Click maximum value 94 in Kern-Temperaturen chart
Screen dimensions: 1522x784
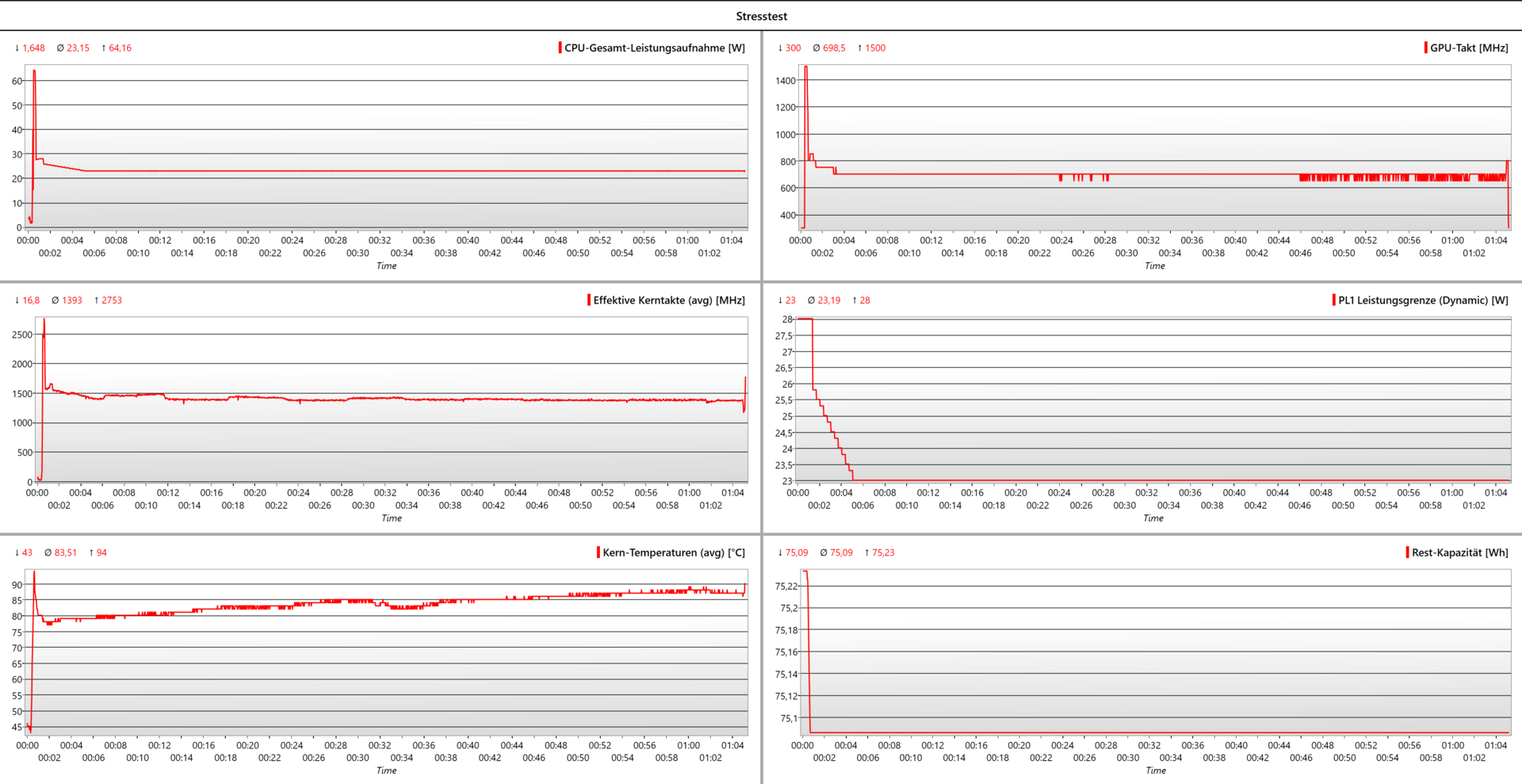coord(101,553)
